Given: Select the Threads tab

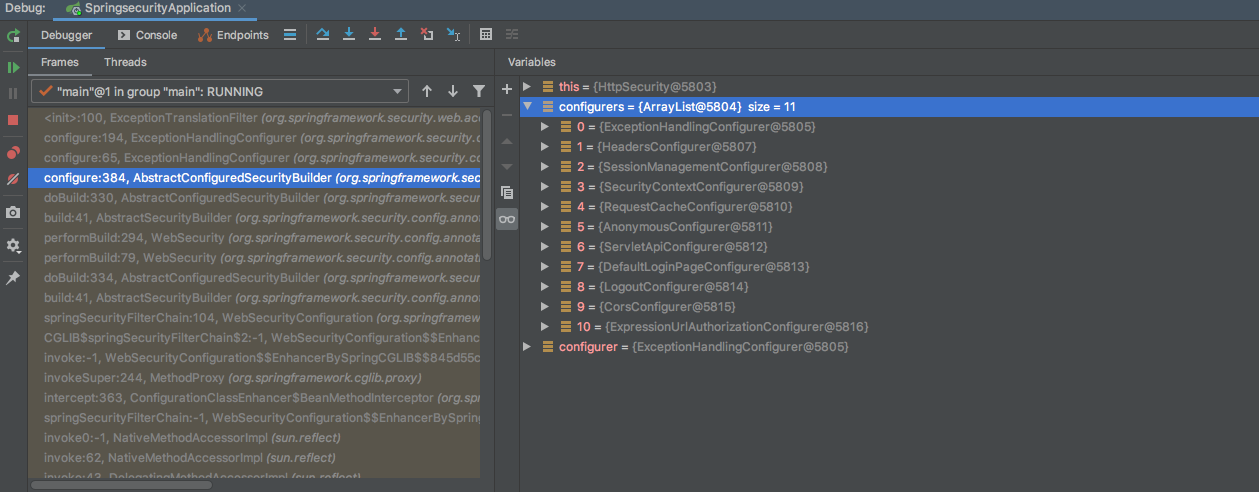Looking at the screenshot, I should point(125,62).
